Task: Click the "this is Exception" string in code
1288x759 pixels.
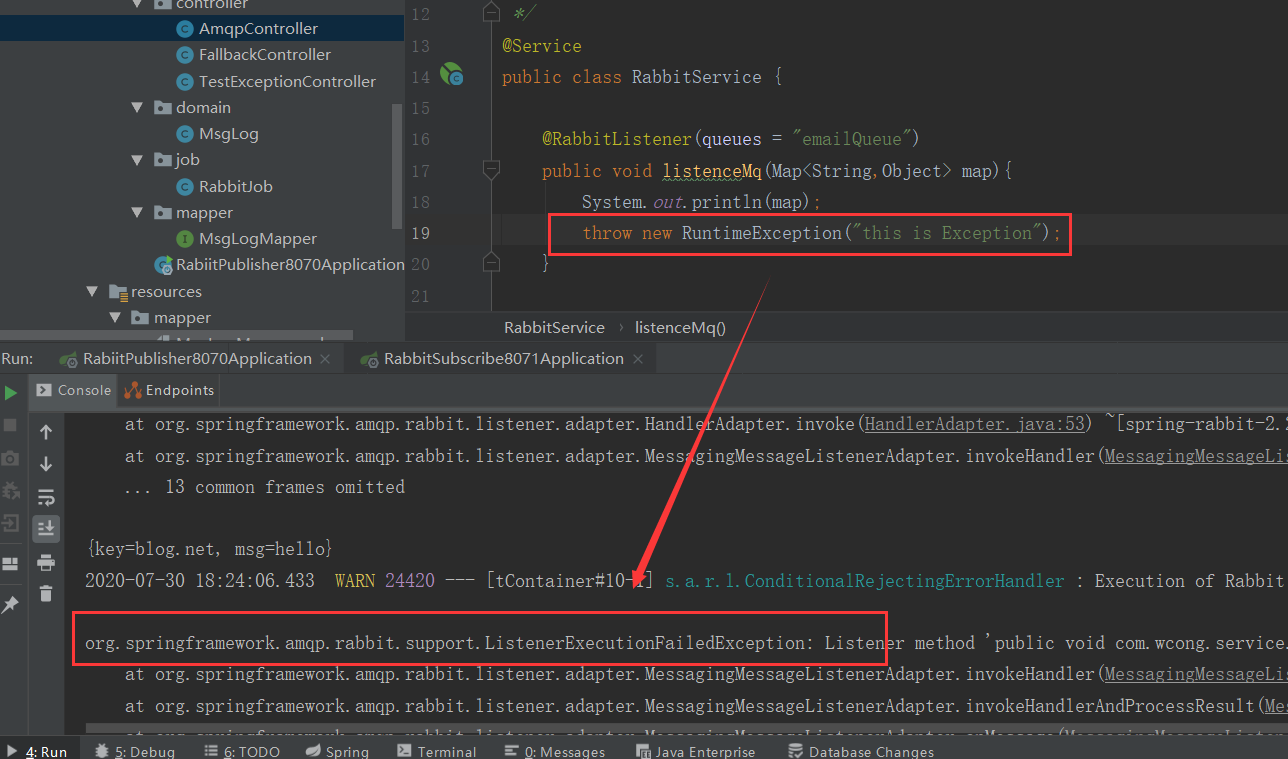Action: point(946,233)
